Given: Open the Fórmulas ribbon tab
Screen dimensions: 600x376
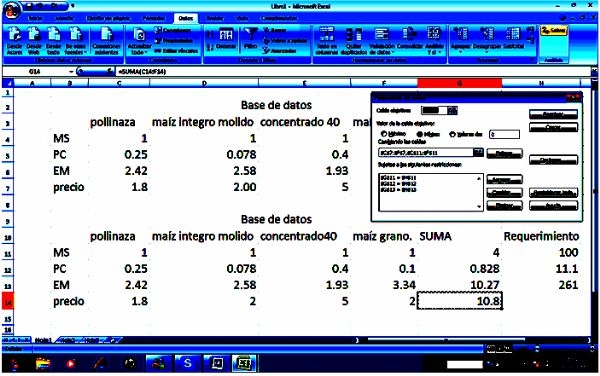Looking at the screenshot, I should 153,18.
